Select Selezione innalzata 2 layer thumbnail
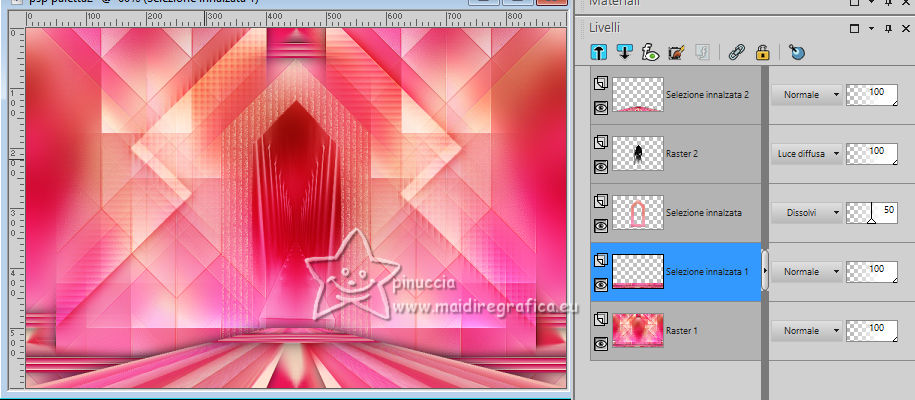 (638, 95)
